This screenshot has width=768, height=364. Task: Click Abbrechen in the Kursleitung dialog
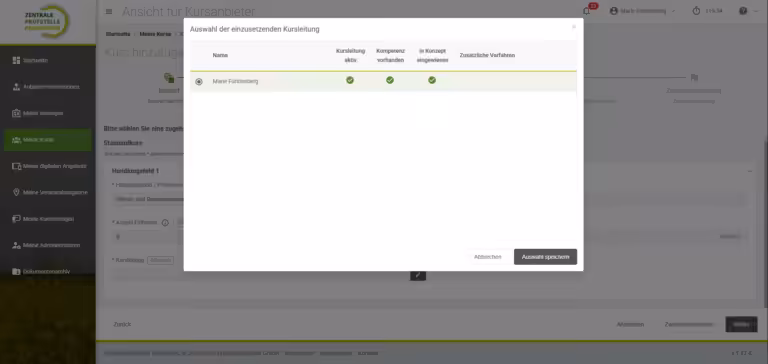point(487,257)
